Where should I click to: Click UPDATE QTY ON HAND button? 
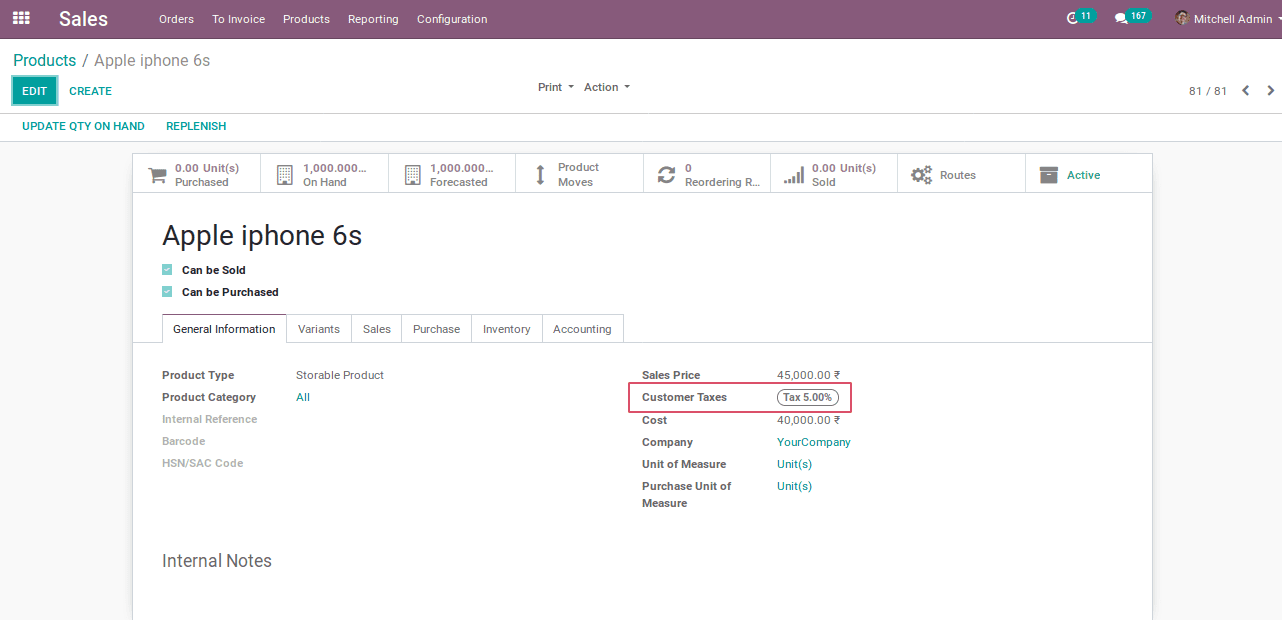tap(83, 126)
